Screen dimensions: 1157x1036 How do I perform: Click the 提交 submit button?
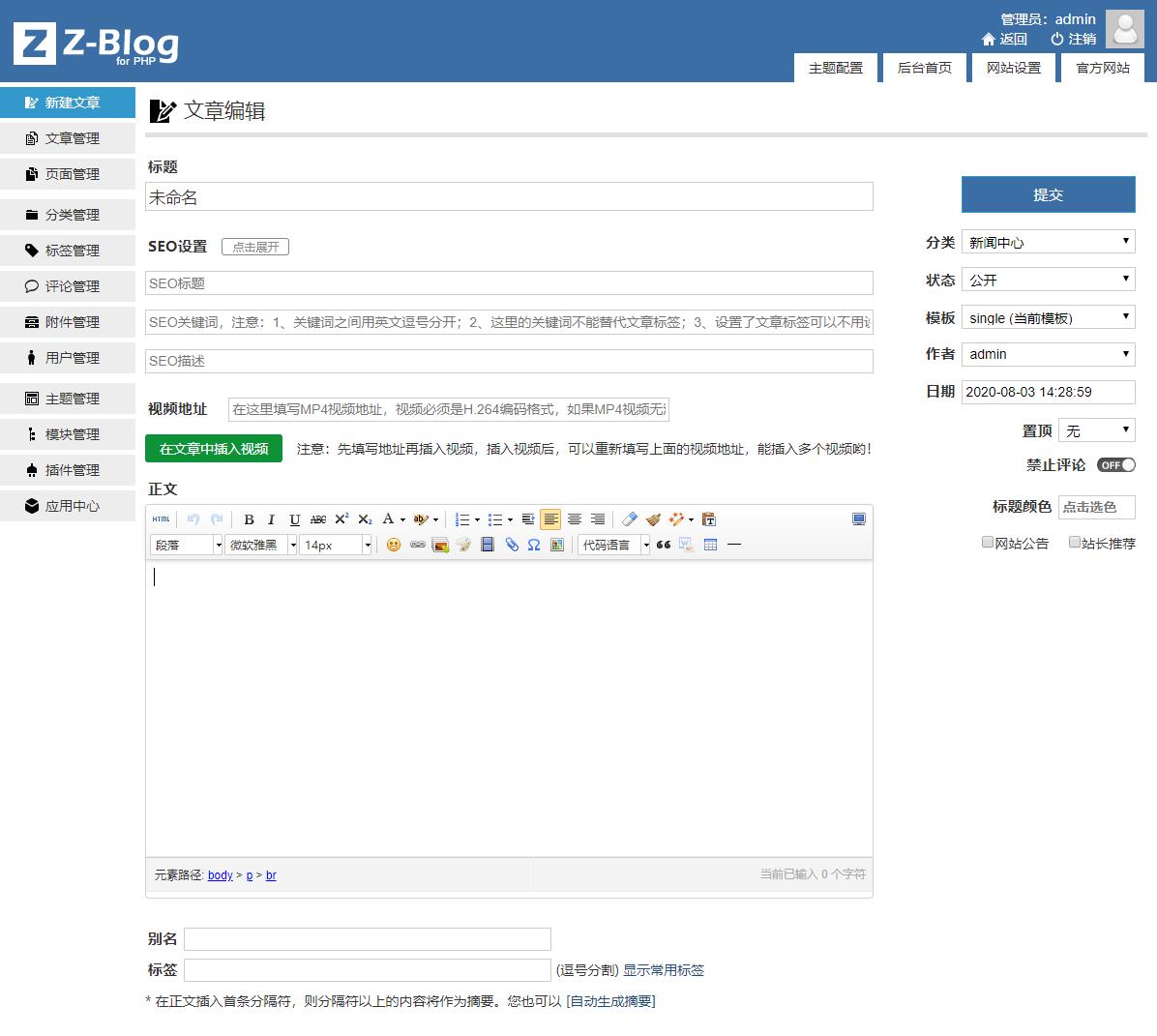(1048, 194)
